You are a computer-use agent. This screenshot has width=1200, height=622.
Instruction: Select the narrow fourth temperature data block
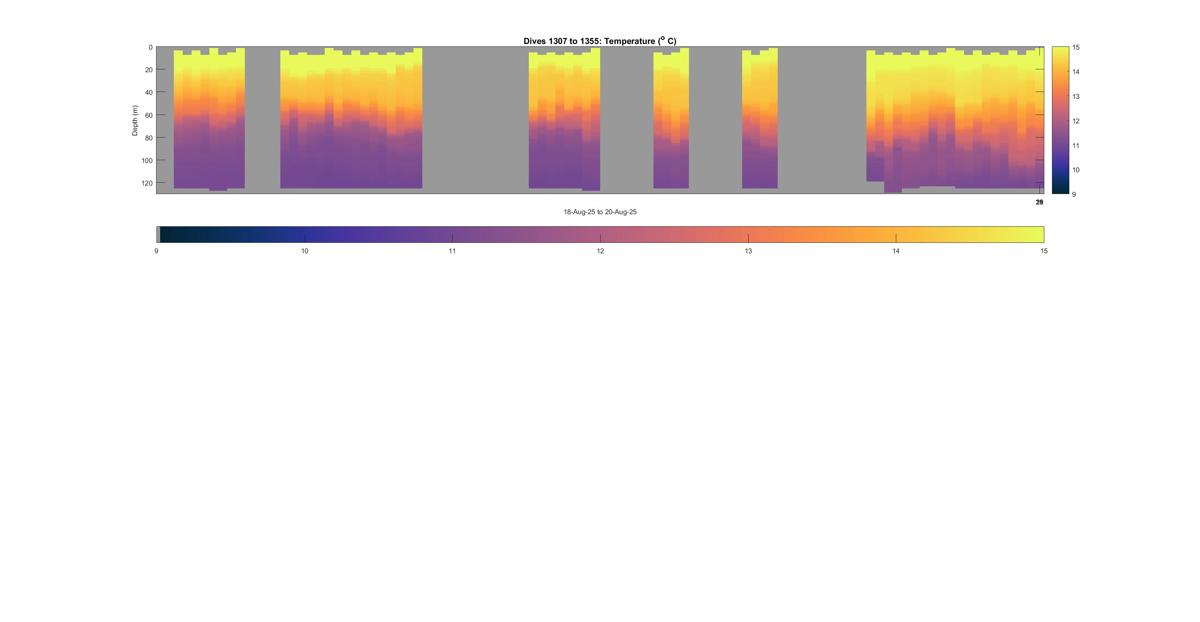point(671,120)
